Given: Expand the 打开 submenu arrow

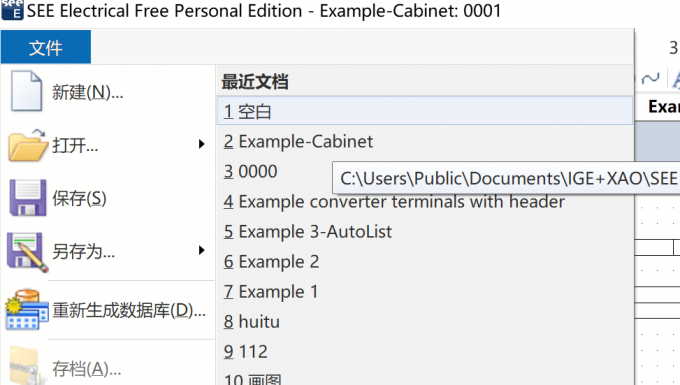Looking at the screenshot, I should pyautogui.click(x=201, y=144).
